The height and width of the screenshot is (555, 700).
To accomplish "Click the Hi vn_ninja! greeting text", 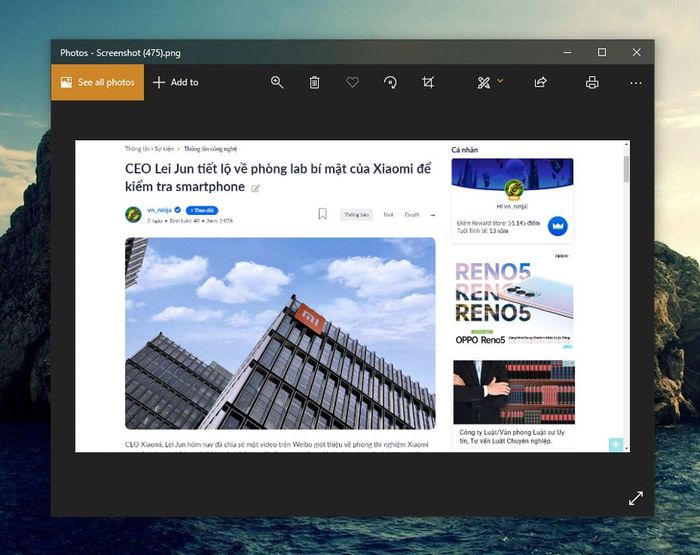I will point(512,206).
